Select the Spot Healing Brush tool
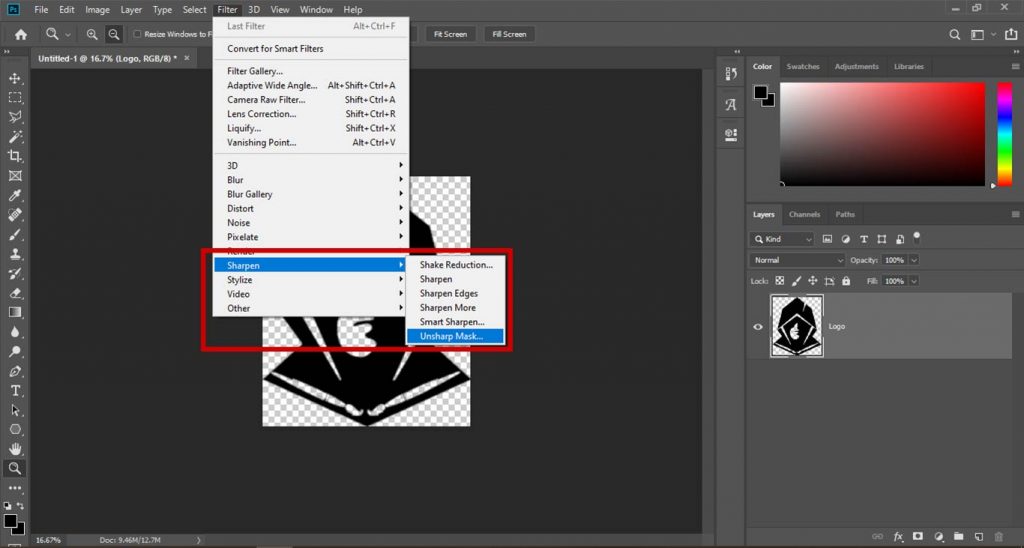 click(14, 215)
